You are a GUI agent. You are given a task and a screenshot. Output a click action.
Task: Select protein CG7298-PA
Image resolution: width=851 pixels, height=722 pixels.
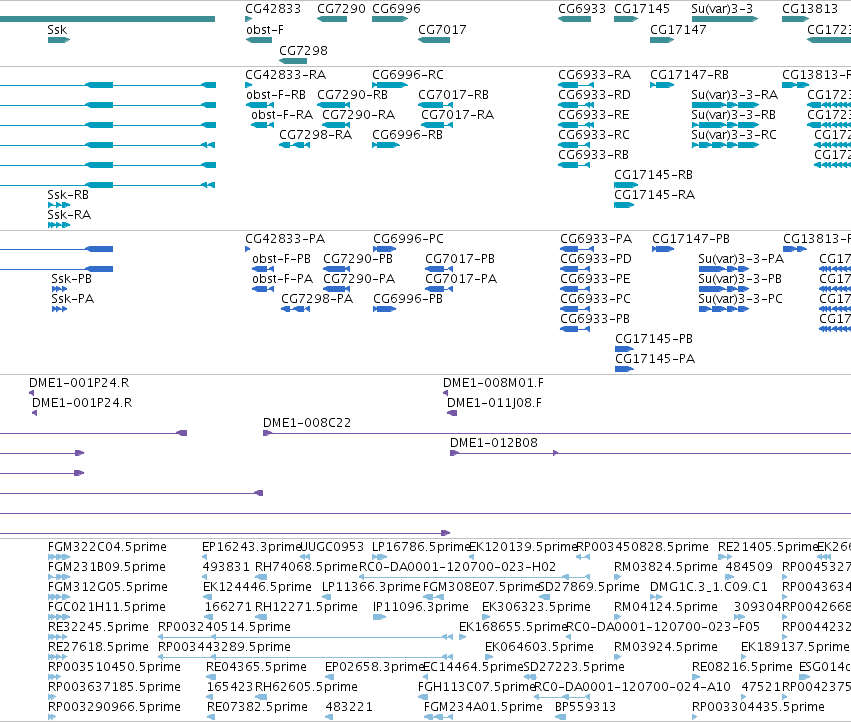tap(317, 299)
